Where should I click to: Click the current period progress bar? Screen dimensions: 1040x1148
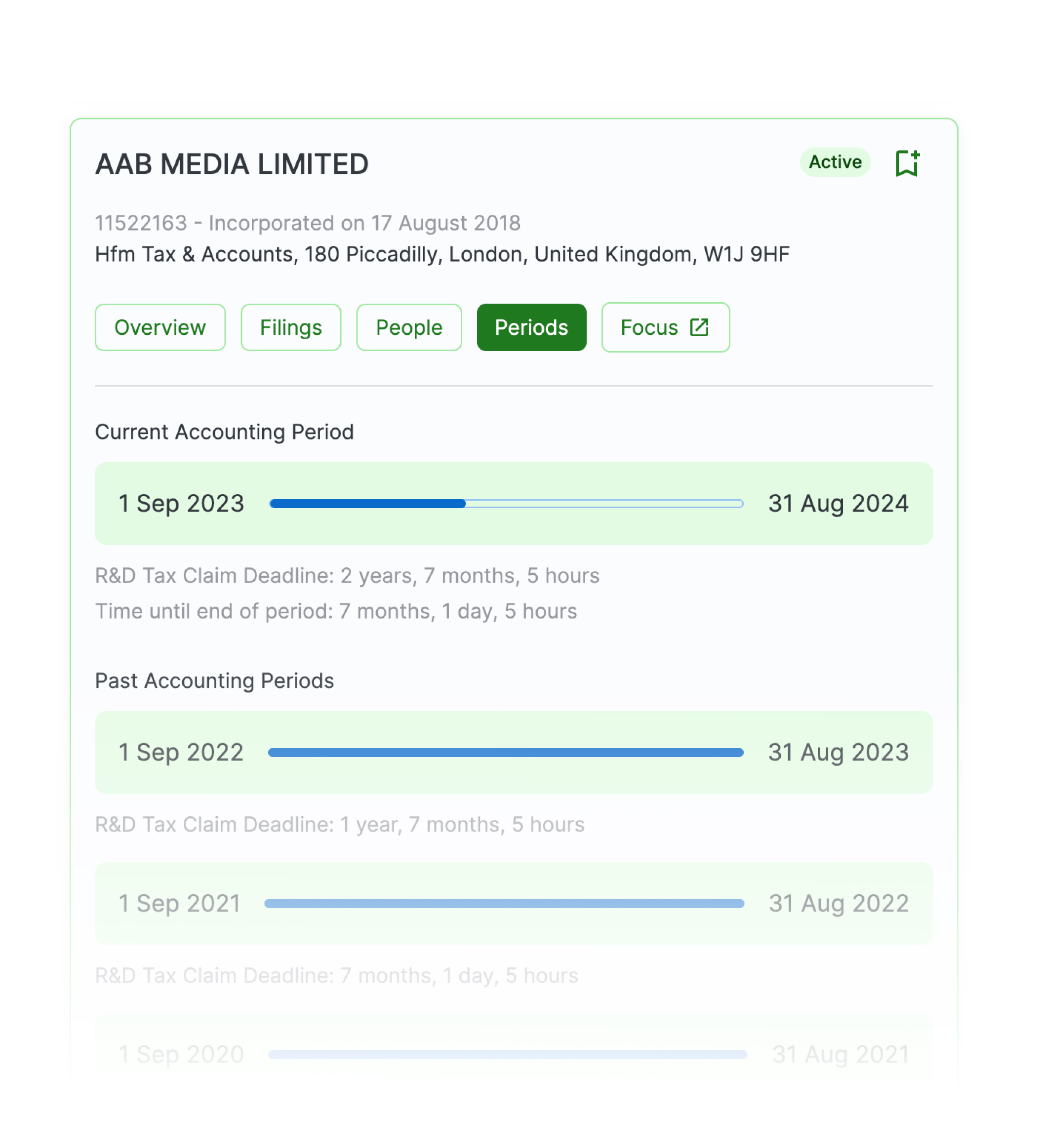(506, 503)
